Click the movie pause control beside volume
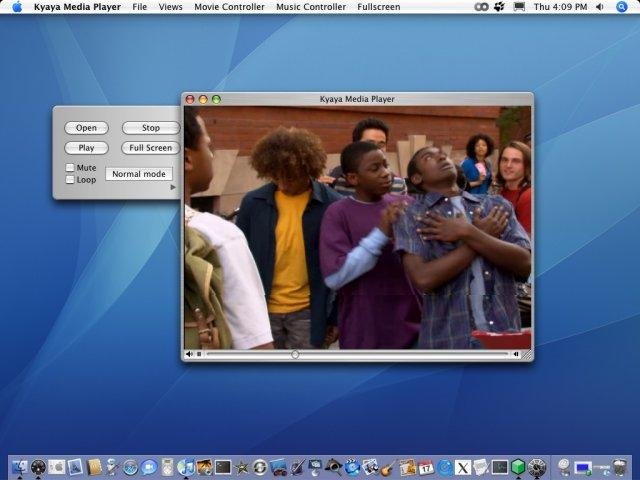 point(199,354)
